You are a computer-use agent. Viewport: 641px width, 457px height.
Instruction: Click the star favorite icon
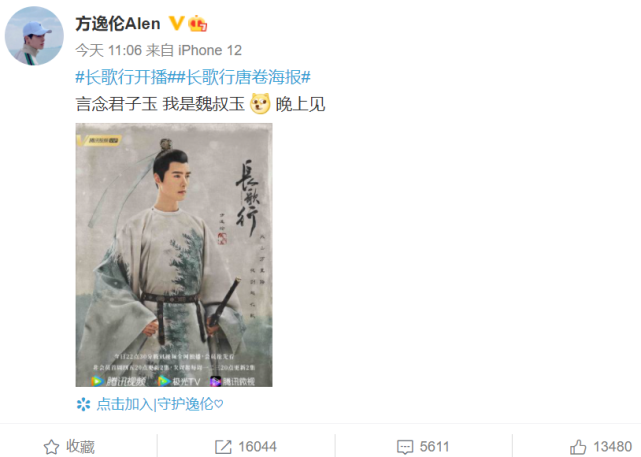52,447
